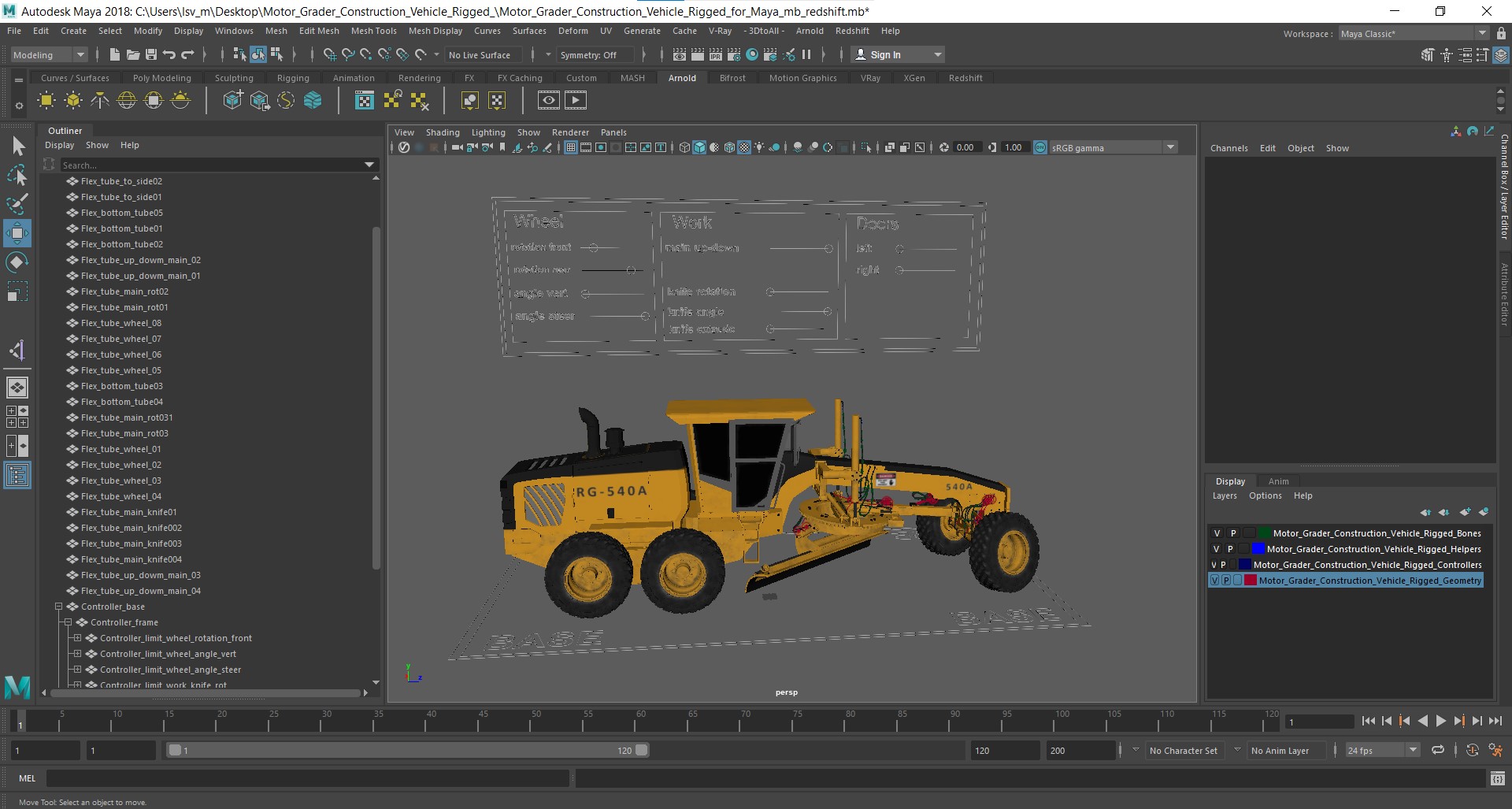This screenshot has width=1512, height=809.
Task: Toggle visibility of Rigged_Bones layer
Action: pos(1217,533)
